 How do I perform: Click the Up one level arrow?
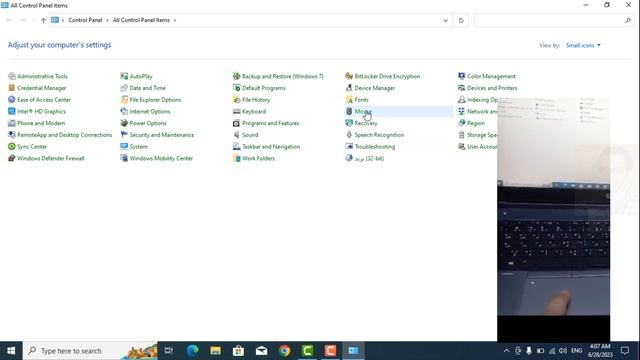(x=43, y=20)
